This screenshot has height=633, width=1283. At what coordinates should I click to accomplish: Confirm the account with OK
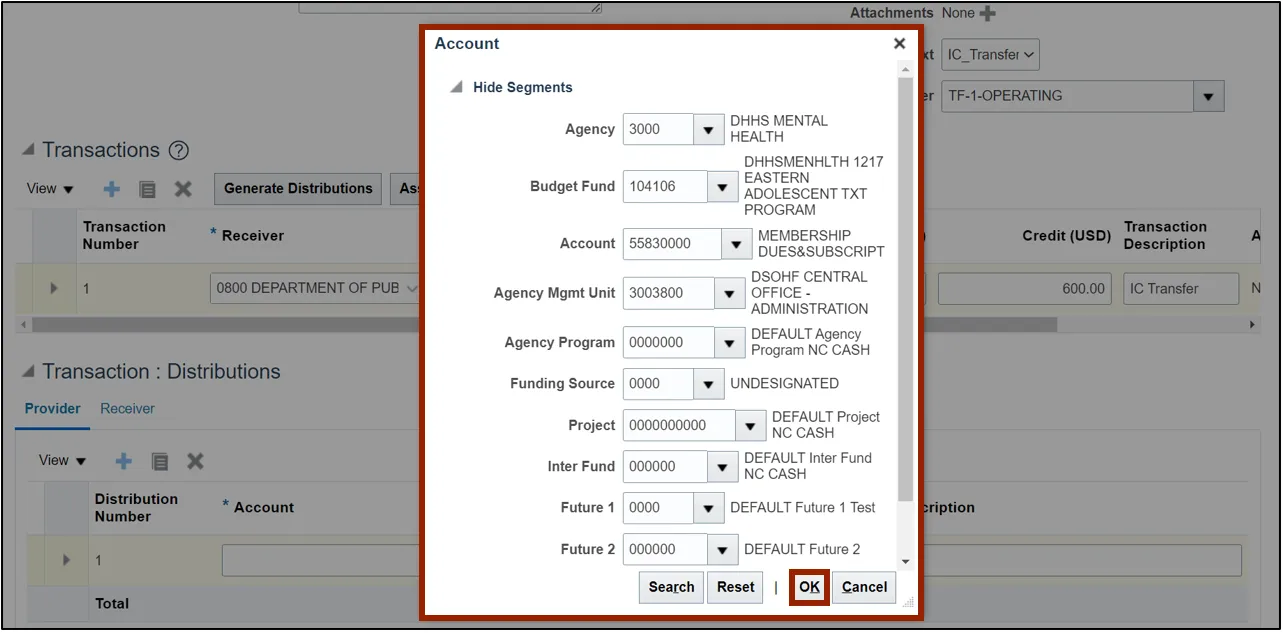(809, 587)
